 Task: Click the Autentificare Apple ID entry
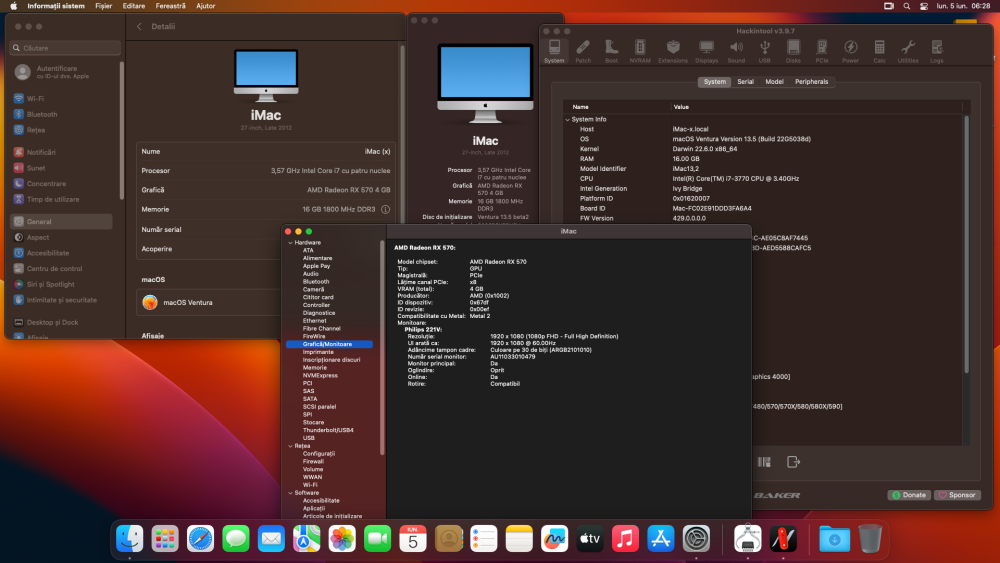tap(62, 72)
